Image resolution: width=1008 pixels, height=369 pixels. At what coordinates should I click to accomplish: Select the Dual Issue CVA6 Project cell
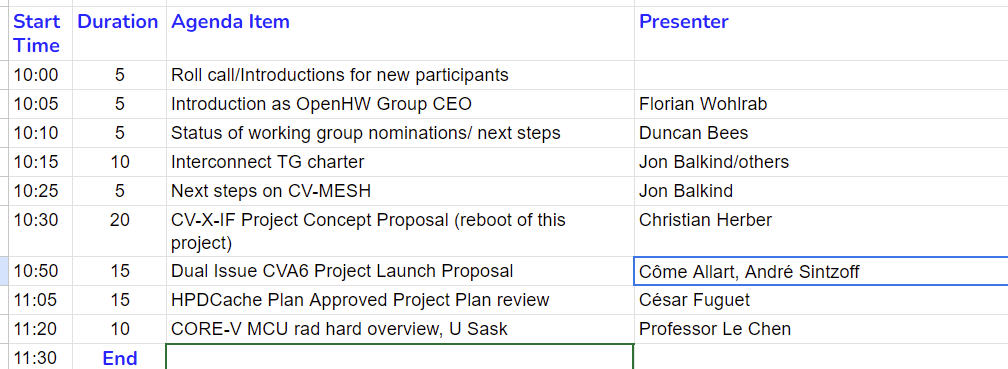[x=400, y=271]
